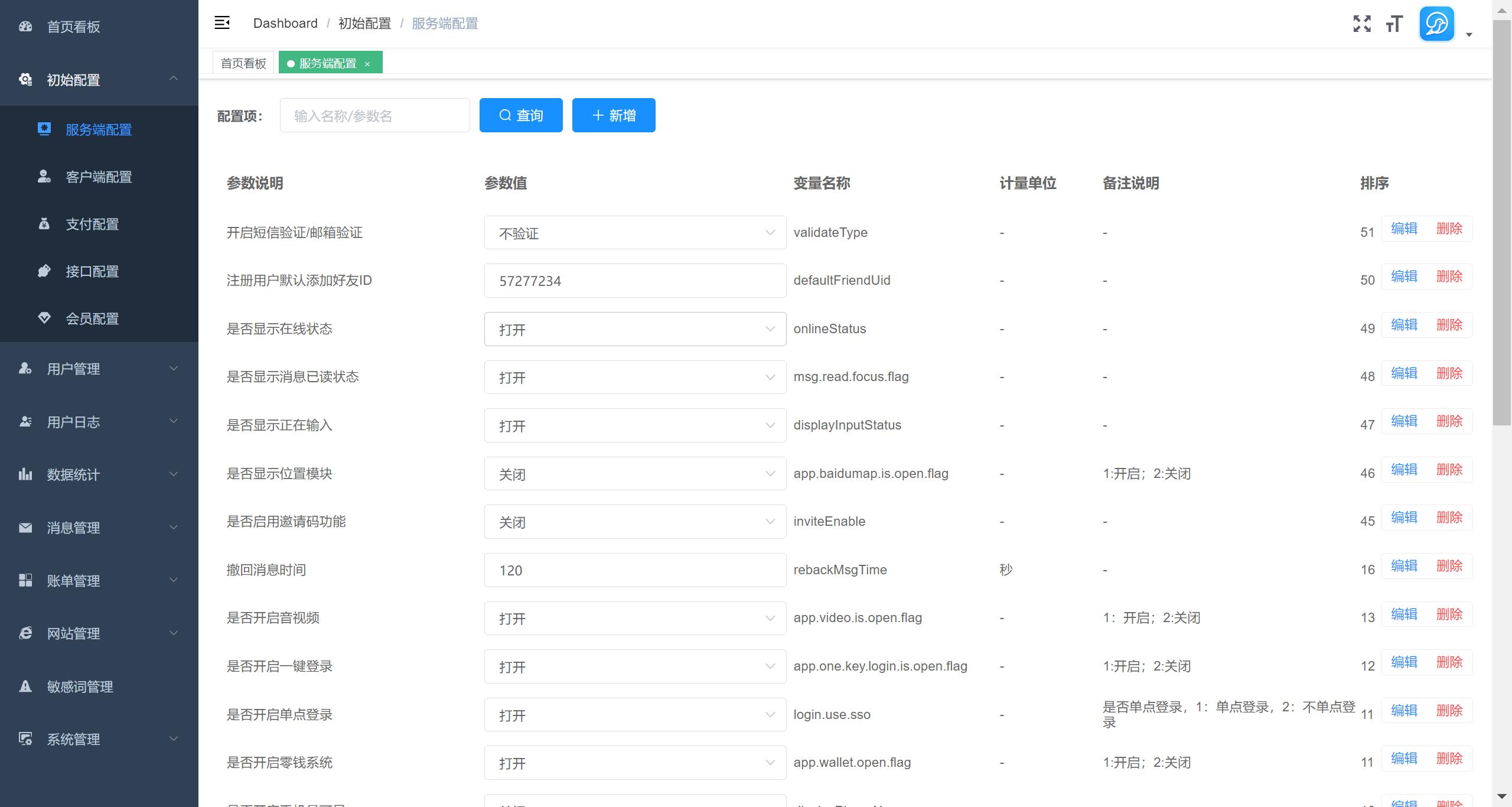
Task: Open the onlineStatus 打开 dropdown
Action: coord(634,328)
